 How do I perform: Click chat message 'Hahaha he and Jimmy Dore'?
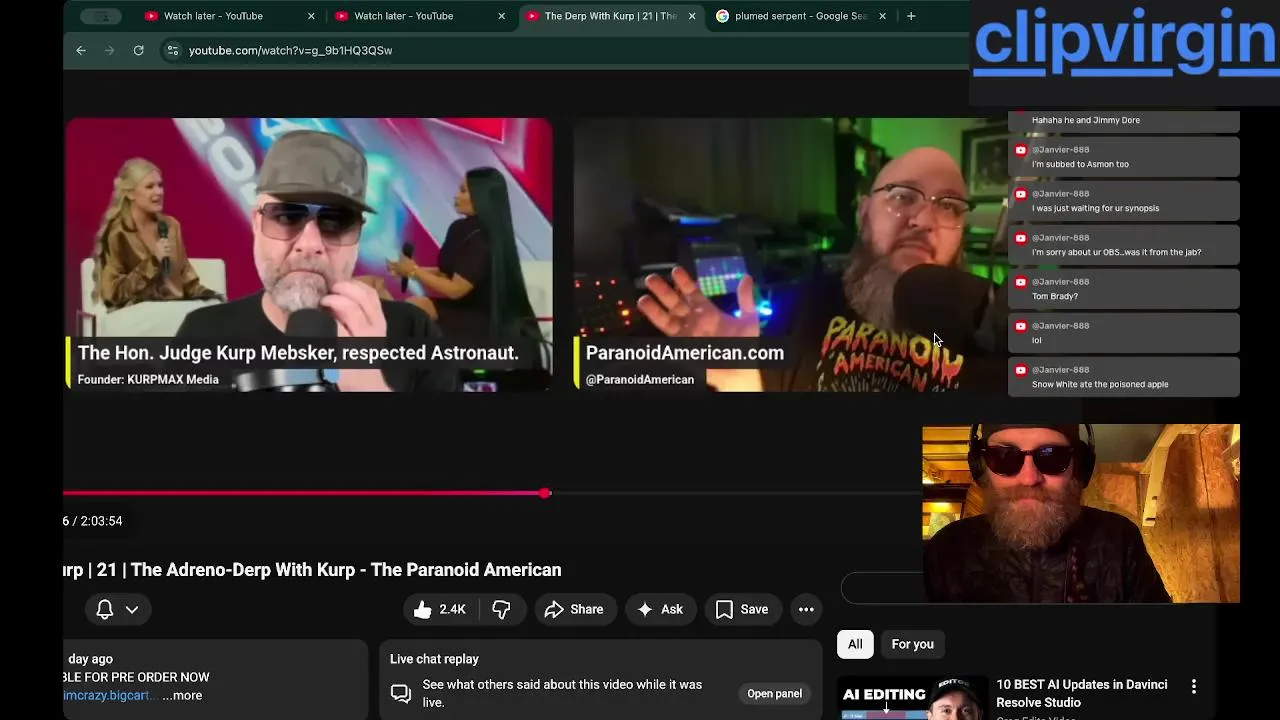pyautogui.click(x=1124, y=120)
